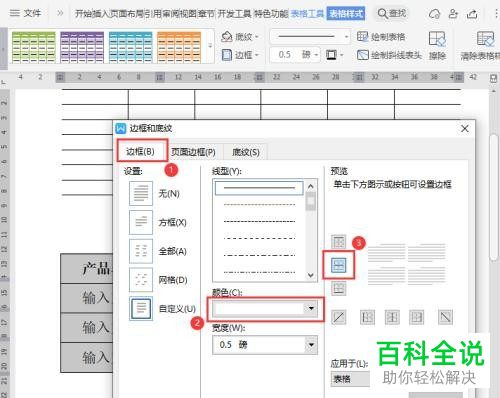The width and height of the screenshot is (500, 398).
Task: Open the 文件 menu
Action: click(x=32, y=13)
